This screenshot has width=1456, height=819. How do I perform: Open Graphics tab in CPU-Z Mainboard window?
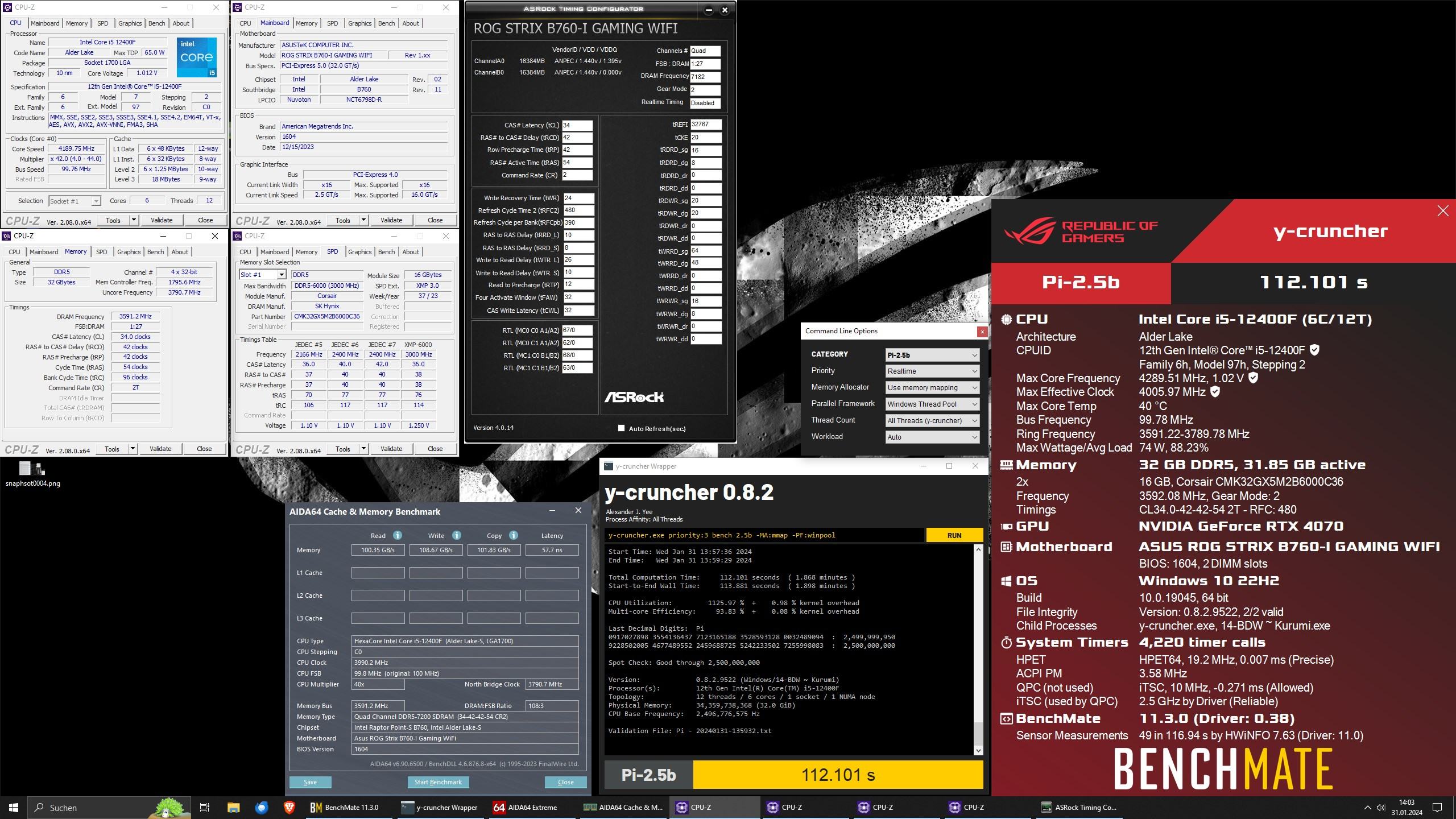click(x=359, y=23)
